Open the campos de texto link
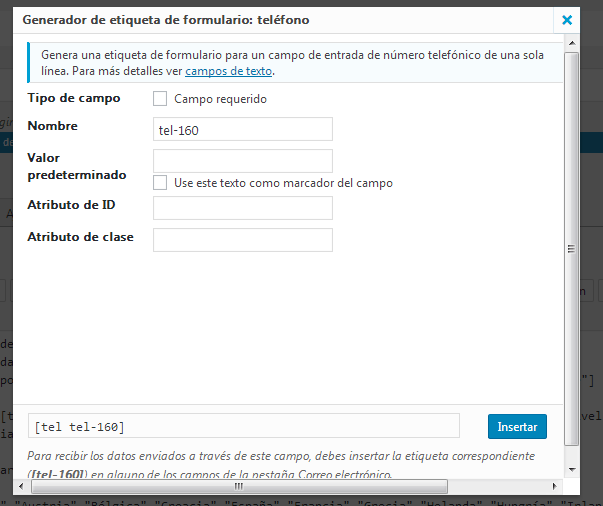 pos(228,71)
